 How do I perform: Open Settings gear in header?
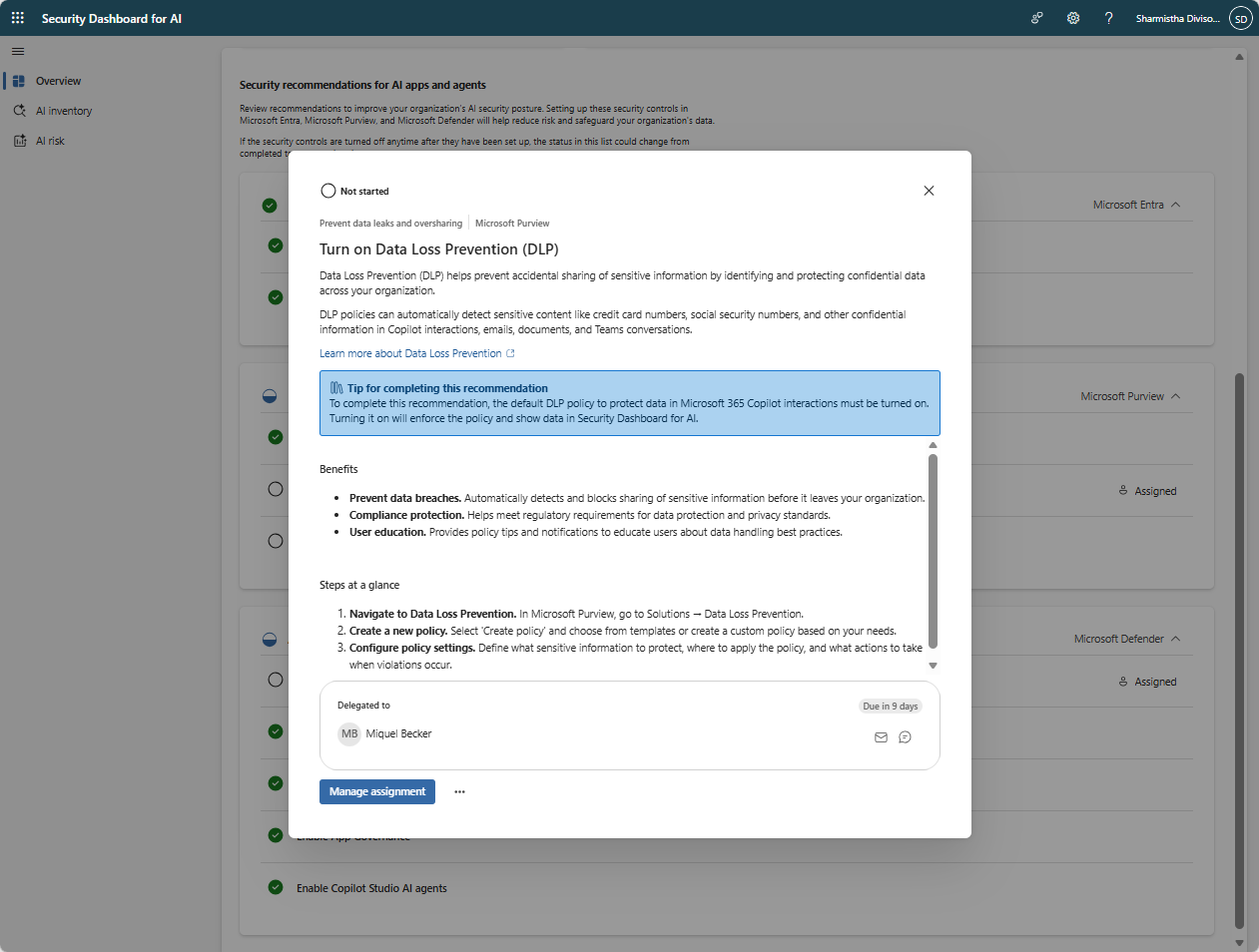[1073, 18]
